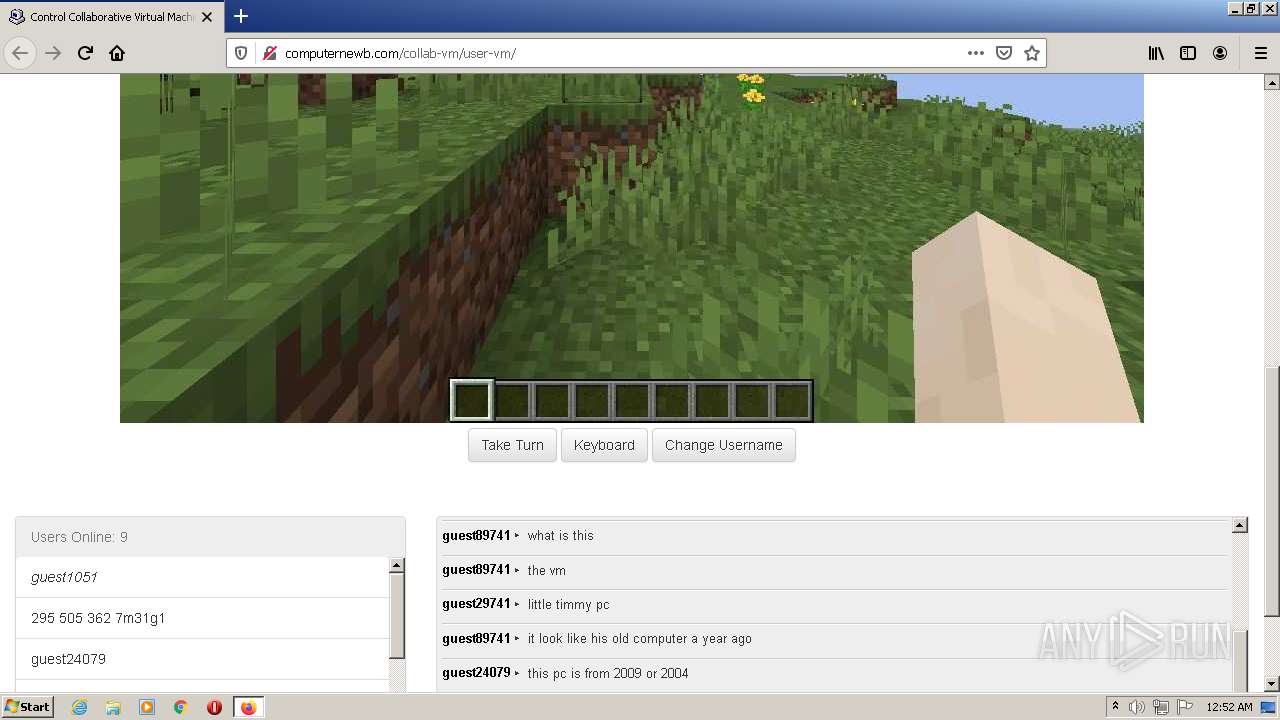Open Windows Media Player from the taskbar
This screenshot has width=1280, height=720.
pos(147,707)
